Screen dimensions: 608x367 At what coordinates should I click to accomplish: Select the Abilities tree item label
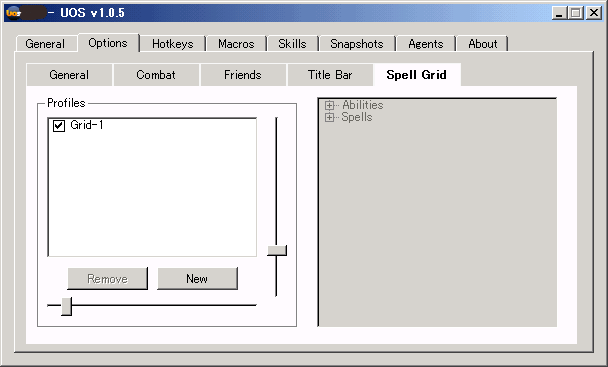coord(363,105)
